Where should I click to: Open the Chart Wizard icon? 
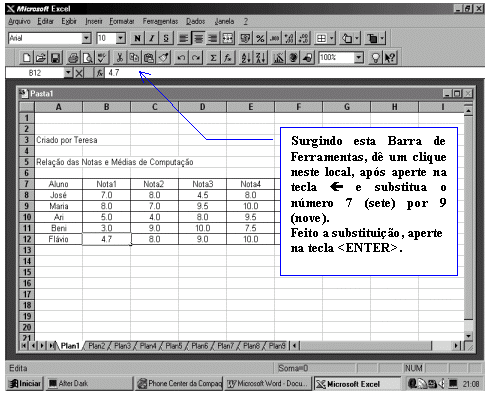pos(278,58)
